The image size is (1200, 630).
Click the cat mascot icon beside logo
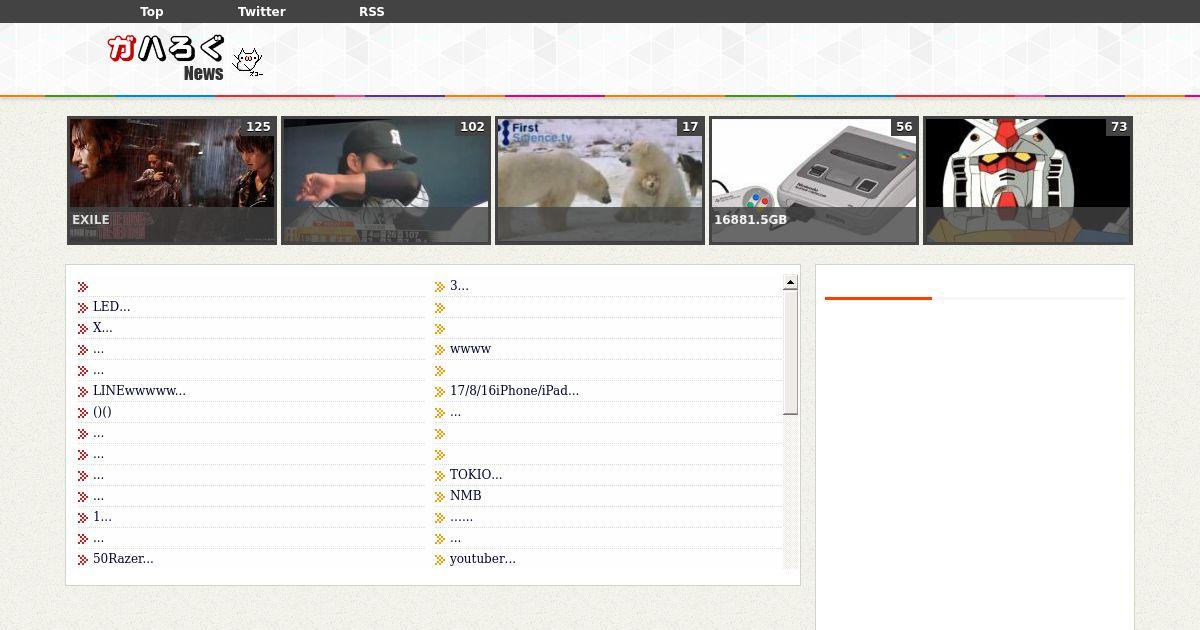pyautogui.click(x=248, y=63)
